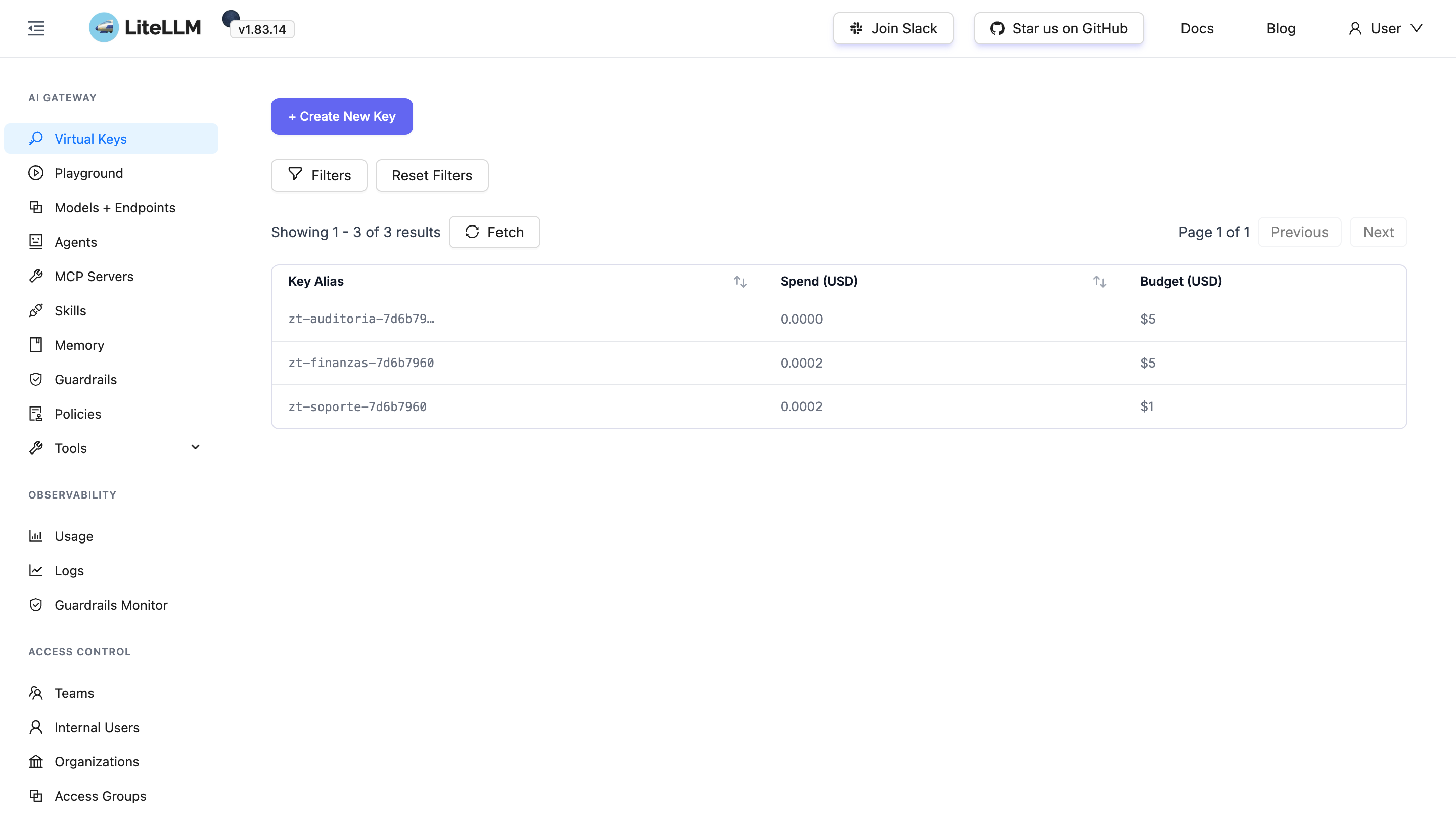Click the Page 1 of 1 label

[1214, 232]
